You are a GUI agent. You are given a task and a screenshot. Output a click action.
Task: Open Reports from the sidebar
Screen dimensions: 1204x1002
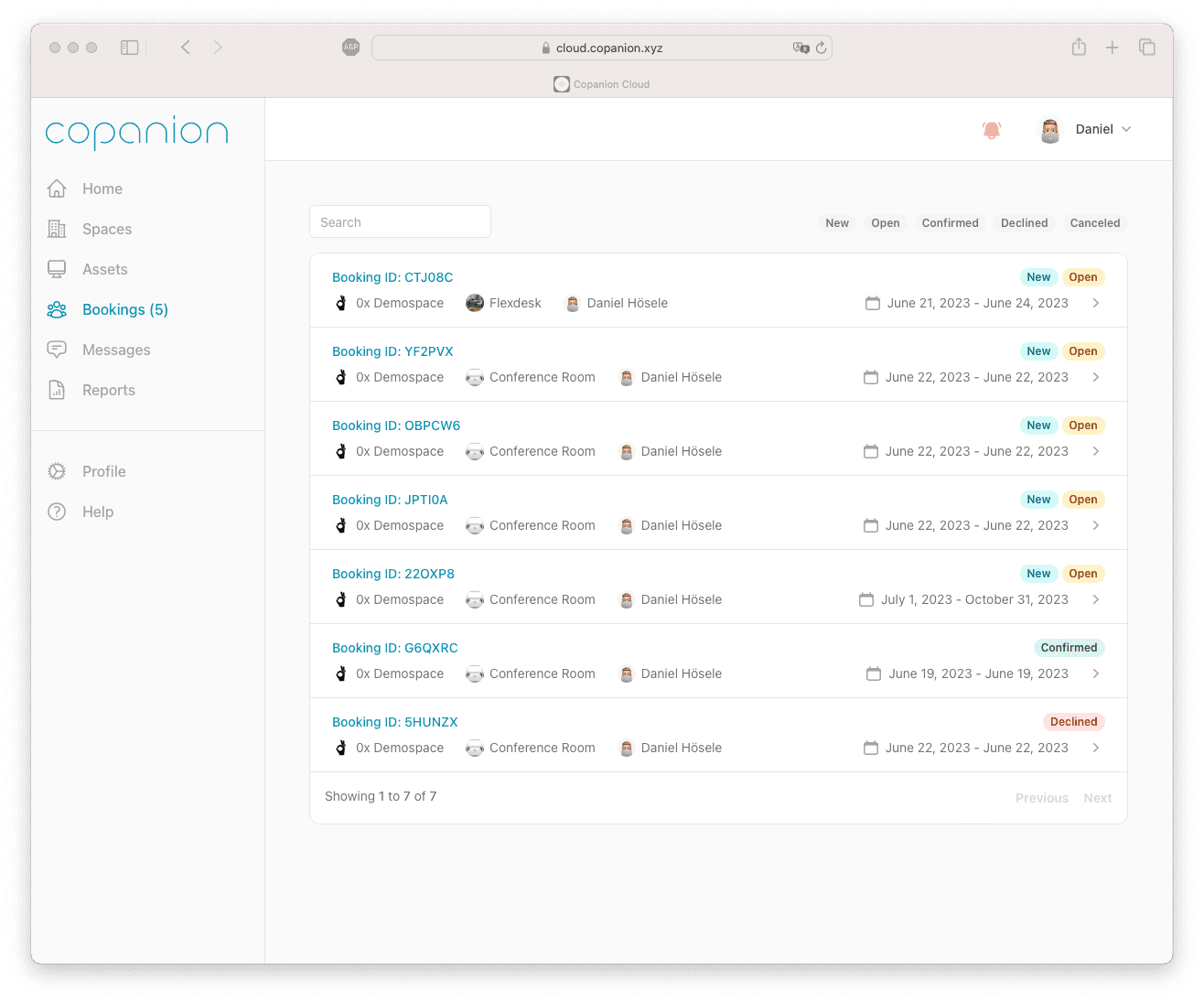click(x=108, y=390)
